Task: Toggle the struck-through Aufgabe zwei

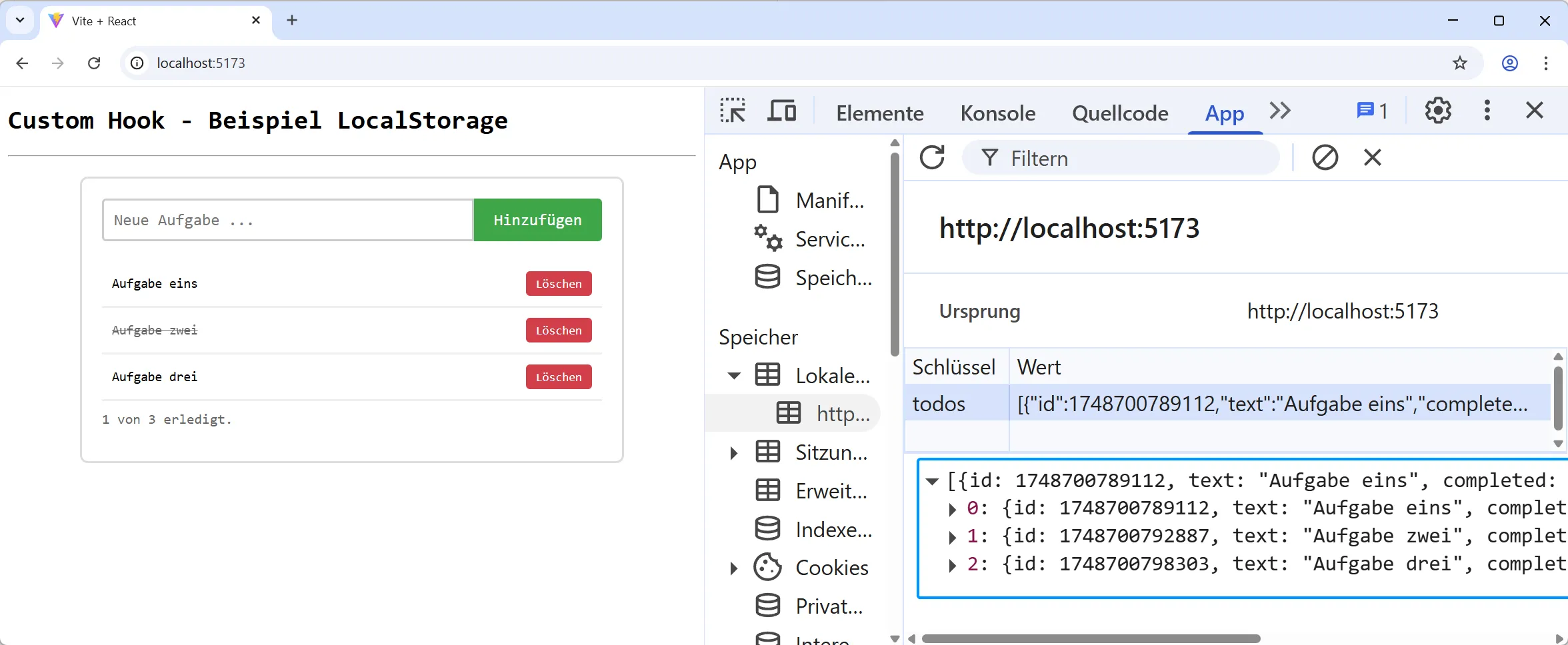Action: (155, 330)
